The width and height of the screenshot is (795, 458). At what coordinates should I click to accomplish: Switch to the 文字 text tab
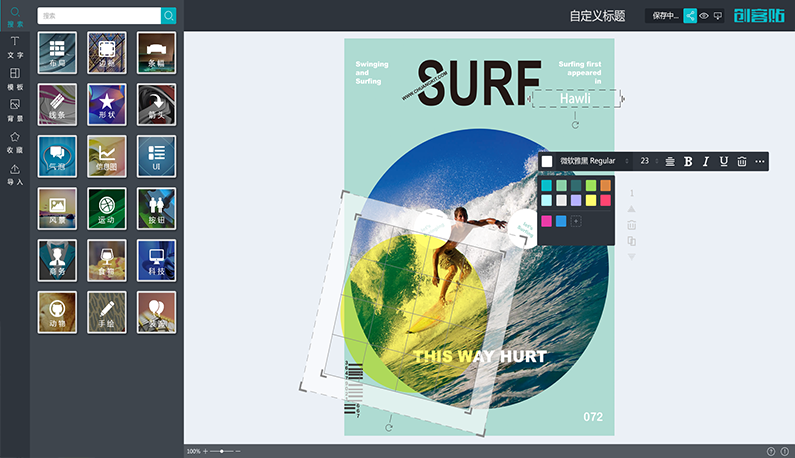click(x=14, y=47)
